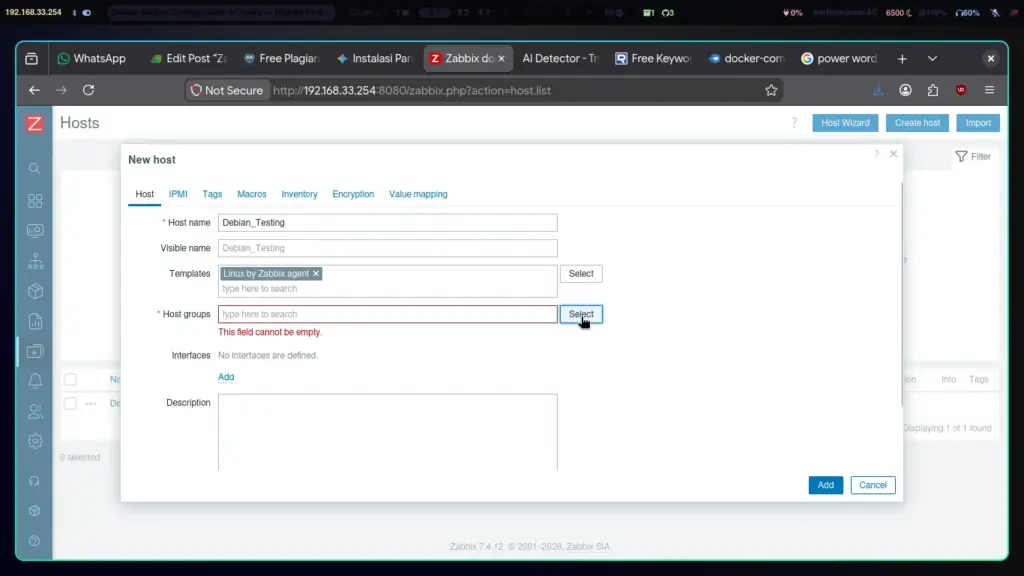The image size is (1024, 576).
Task: Open uBlock extension icon
Action: (961, 90)
